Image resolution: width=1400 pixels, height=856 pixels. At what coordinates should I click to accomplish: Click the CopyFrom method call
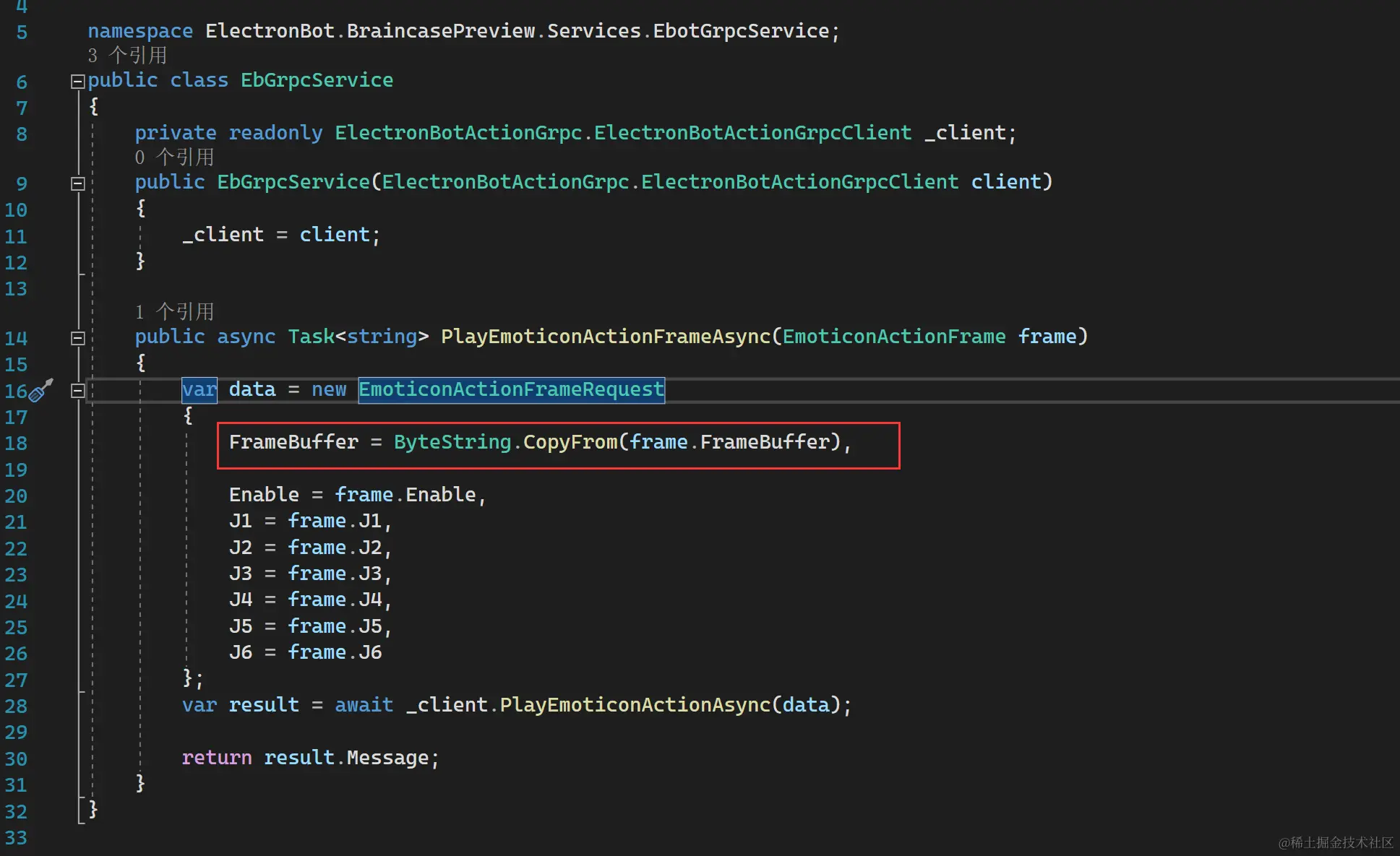coord(570,442)
